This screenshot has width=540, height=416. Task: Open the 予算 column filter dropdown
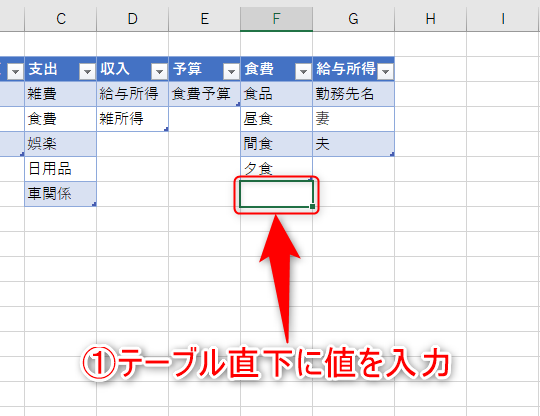click(231, 72)
